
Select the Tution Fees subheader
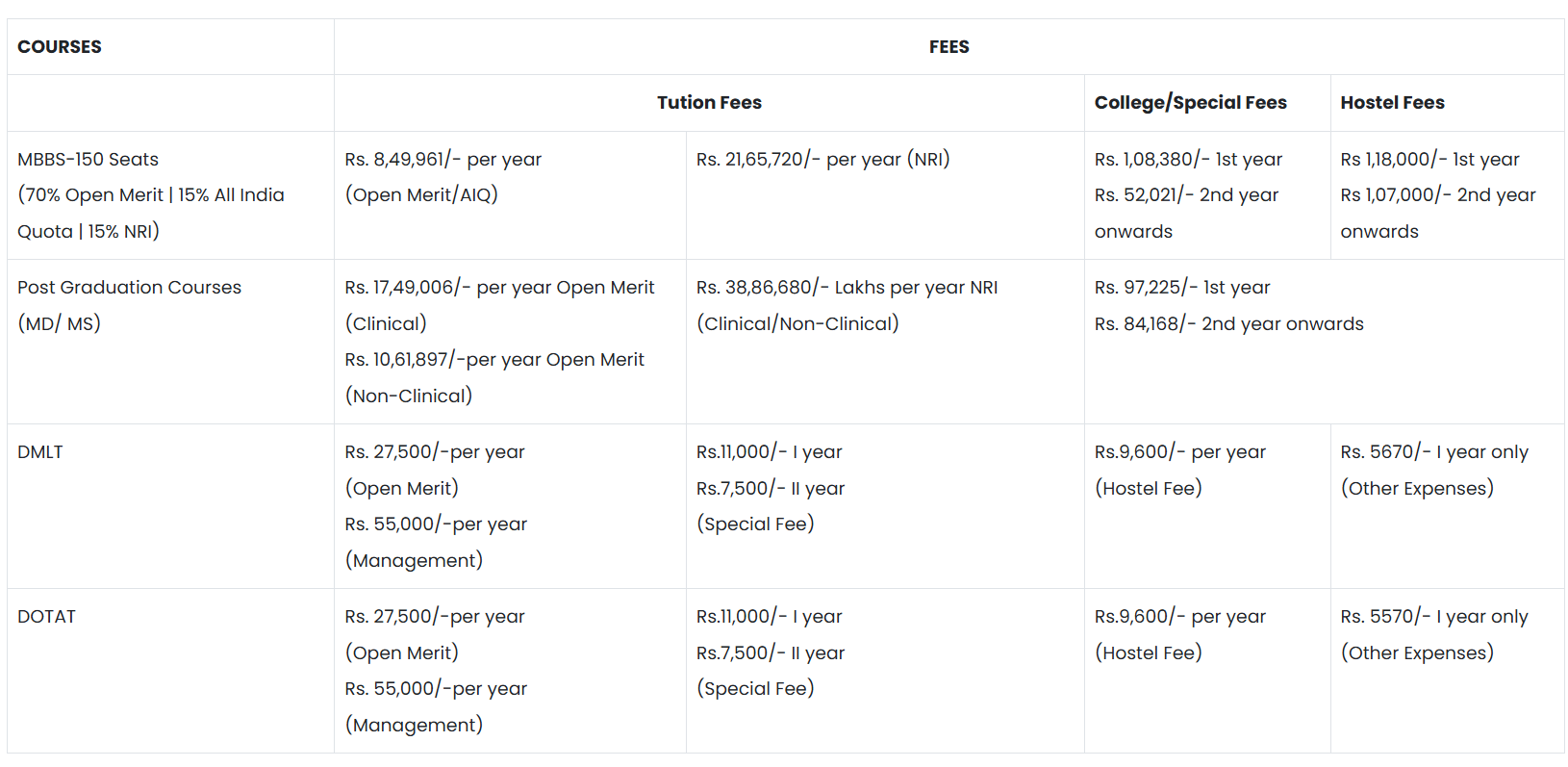click(x=709, y=103)
